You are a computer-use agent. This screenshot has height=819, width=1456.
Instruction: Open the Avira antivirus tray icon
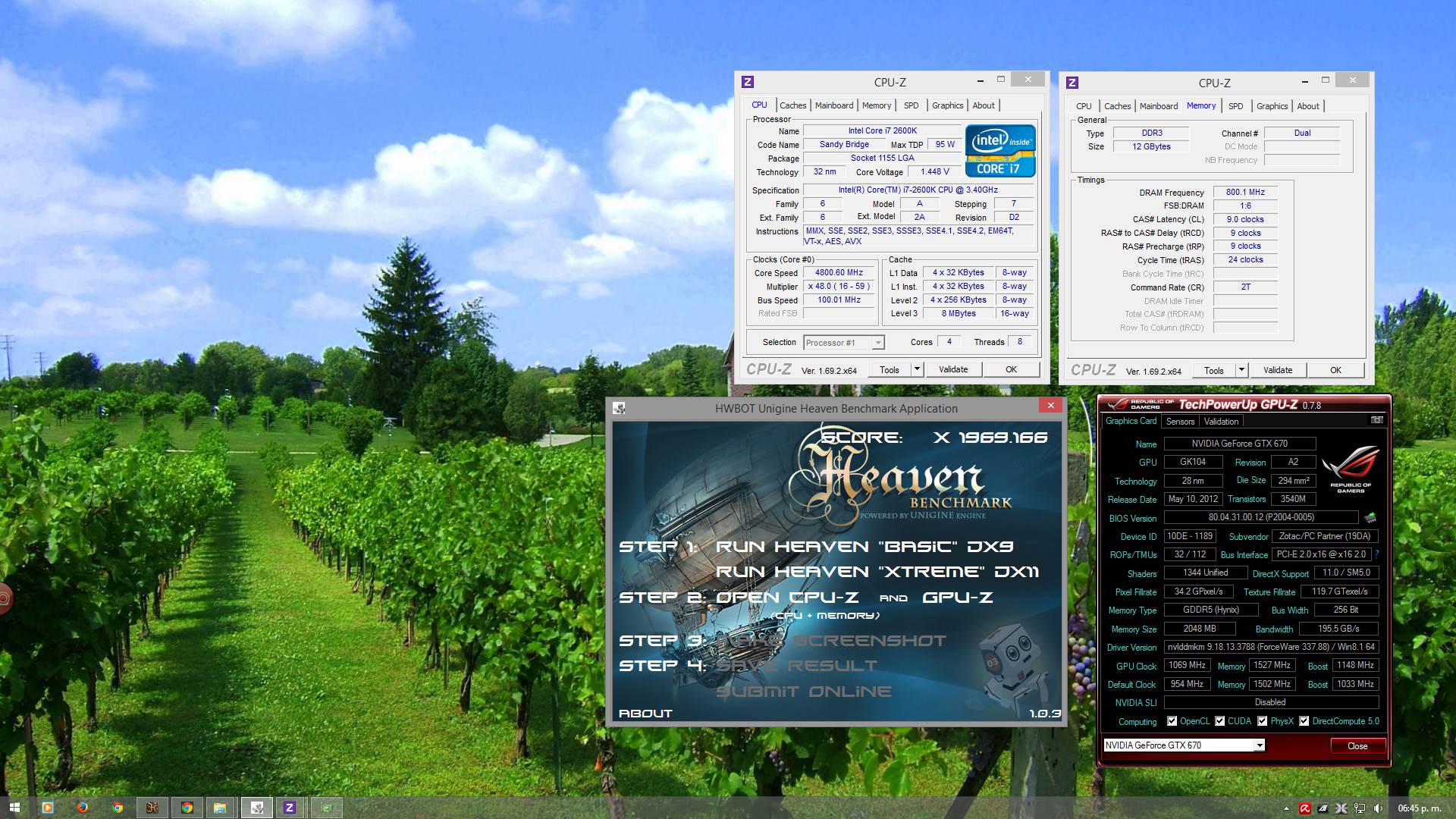1305,808
